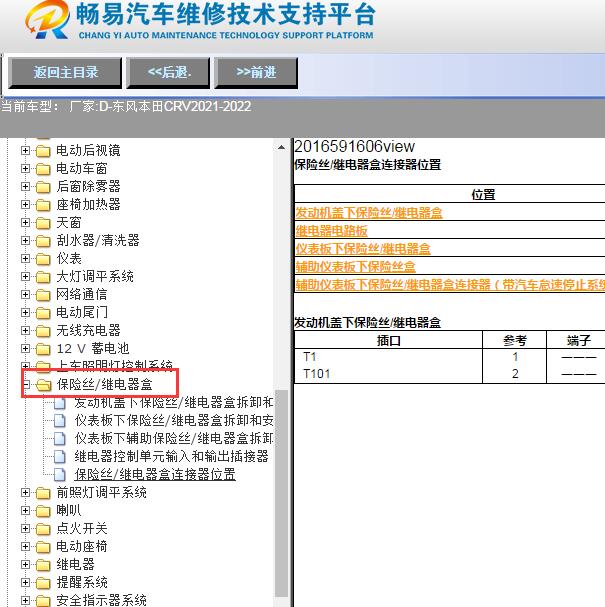Click the 前照灯调平系统 folder icon

coord(43,493)
